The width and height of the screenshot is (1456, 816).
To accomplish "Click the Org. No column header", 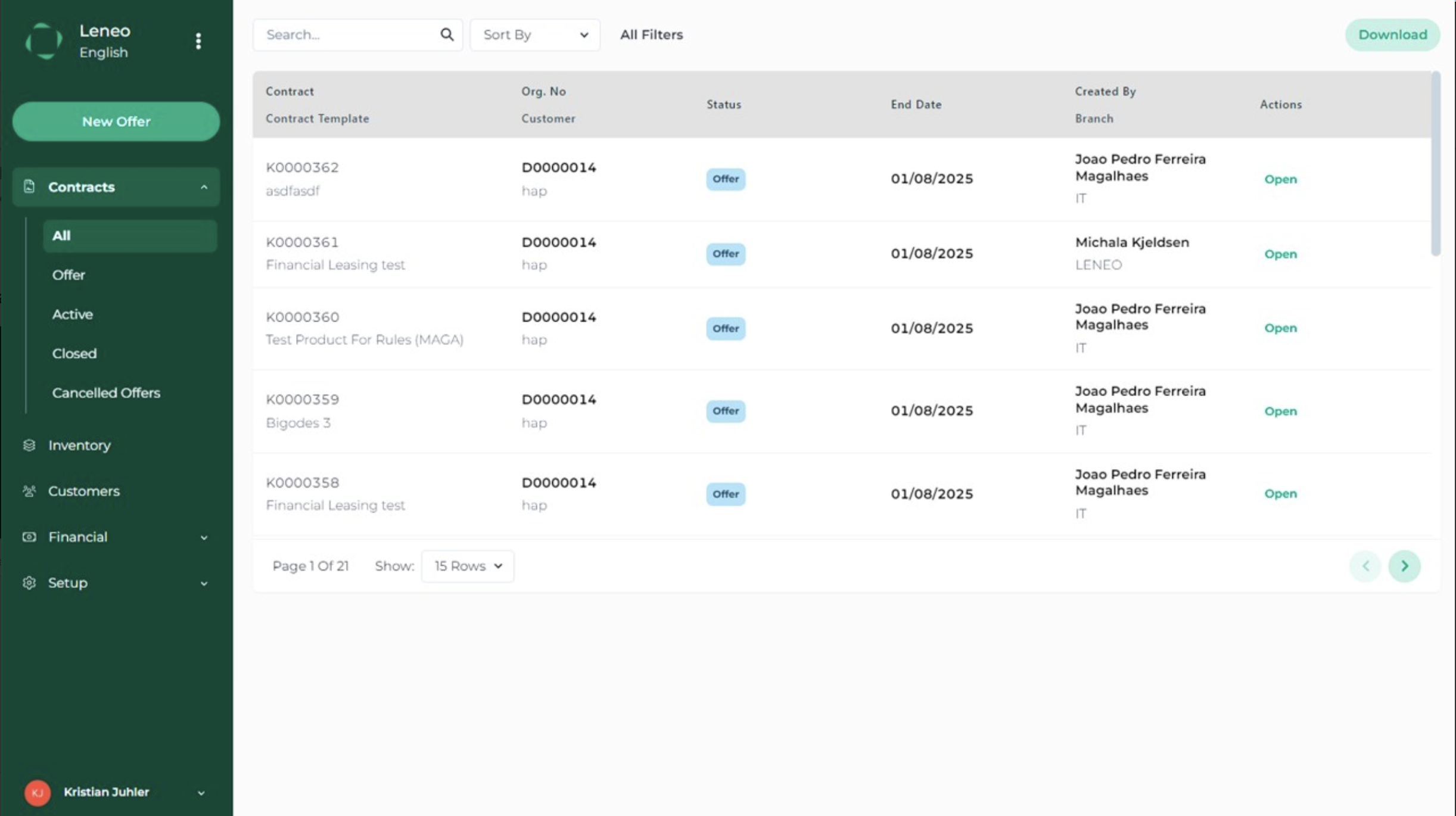I will pyautogui.click(x=543, y=91).
